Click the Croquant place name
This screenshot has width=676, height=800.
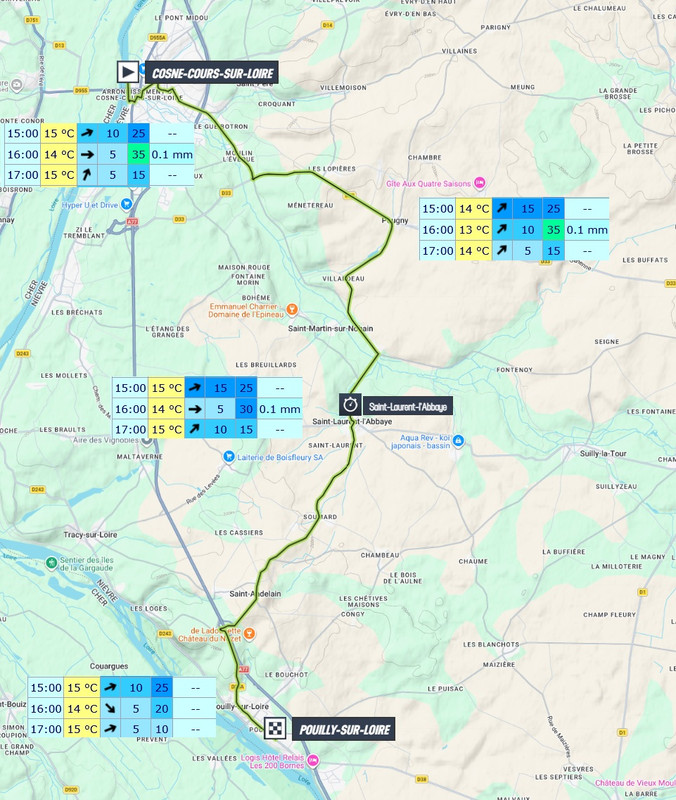(x=277, y=104)
